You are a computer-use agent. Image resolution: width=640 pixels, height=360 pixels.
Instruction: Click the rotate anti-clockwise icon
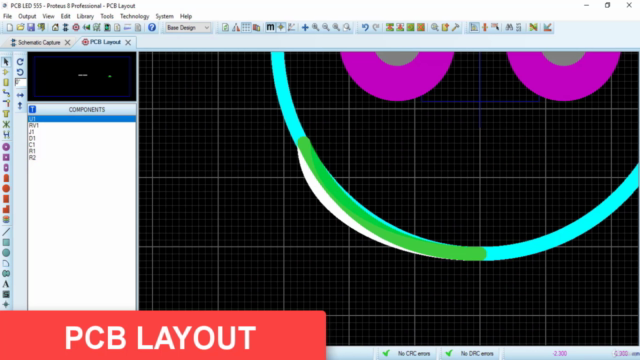[20, 72]
